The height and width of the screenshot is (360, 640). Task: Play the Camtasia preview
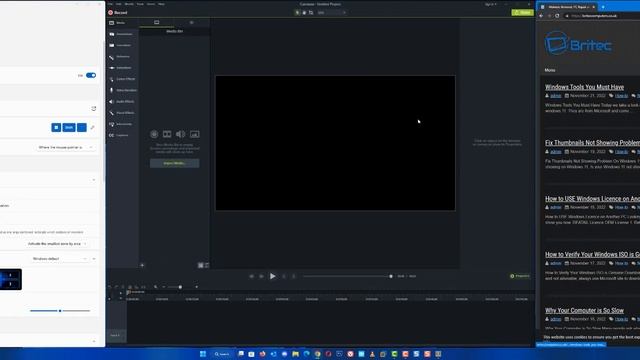(x=273, y=276)
